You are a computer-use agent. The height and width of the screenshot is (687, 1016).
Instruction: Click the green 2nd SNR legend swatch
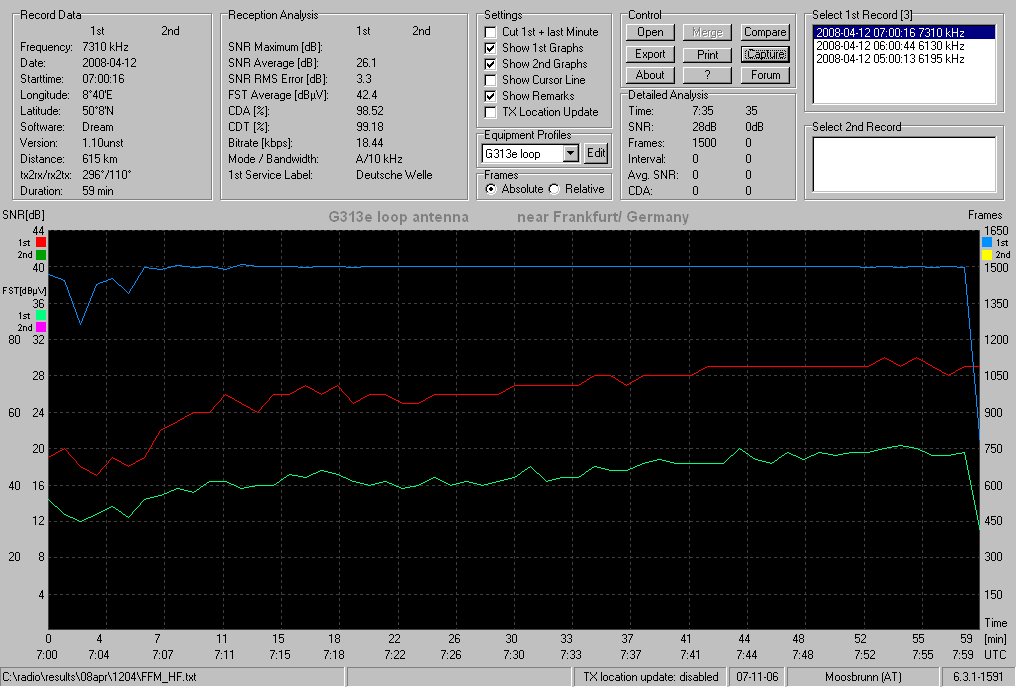point(41,255)
